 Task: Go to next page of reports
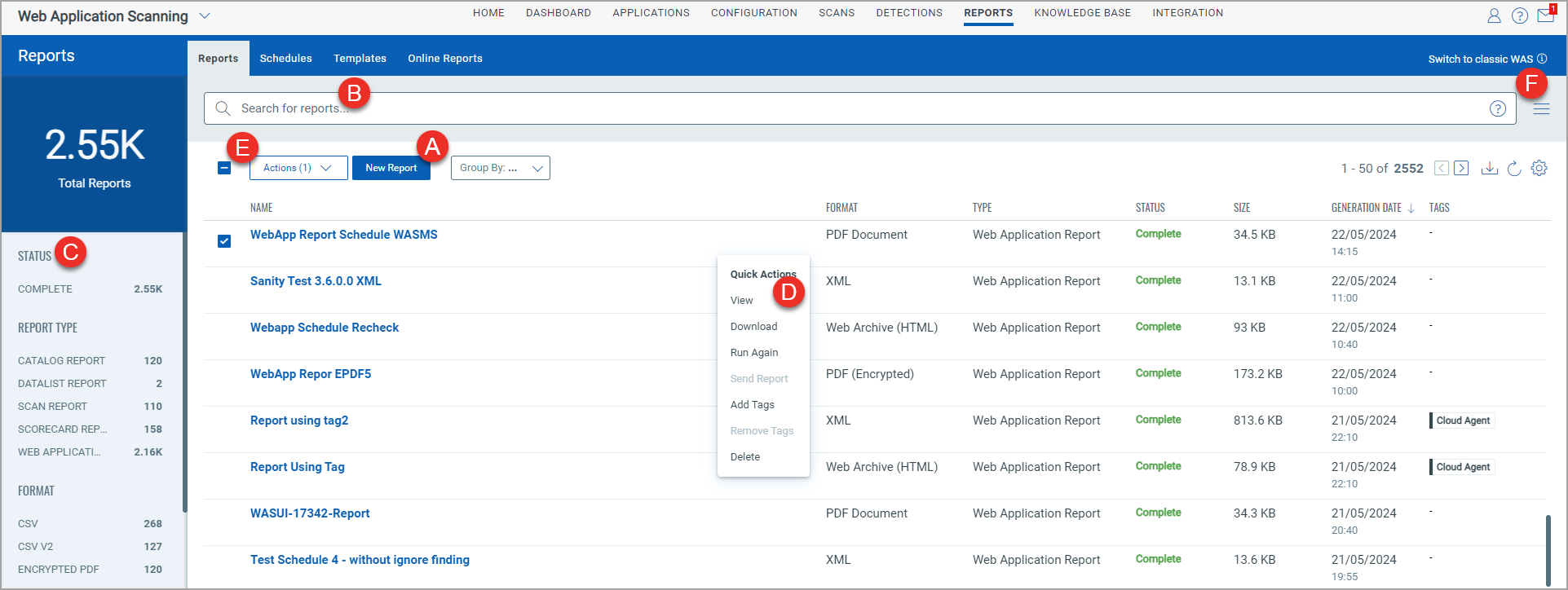tap(1462, 168)
